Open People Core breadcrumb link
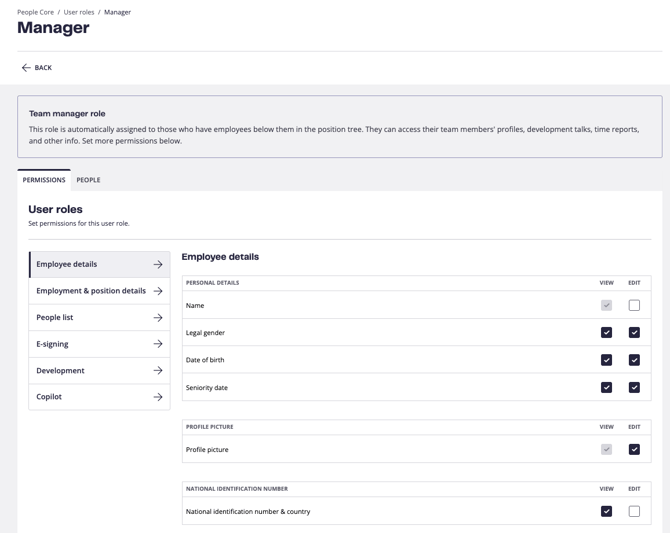Image resolution: width=670 pixels, height=533 pixels. 35,12
